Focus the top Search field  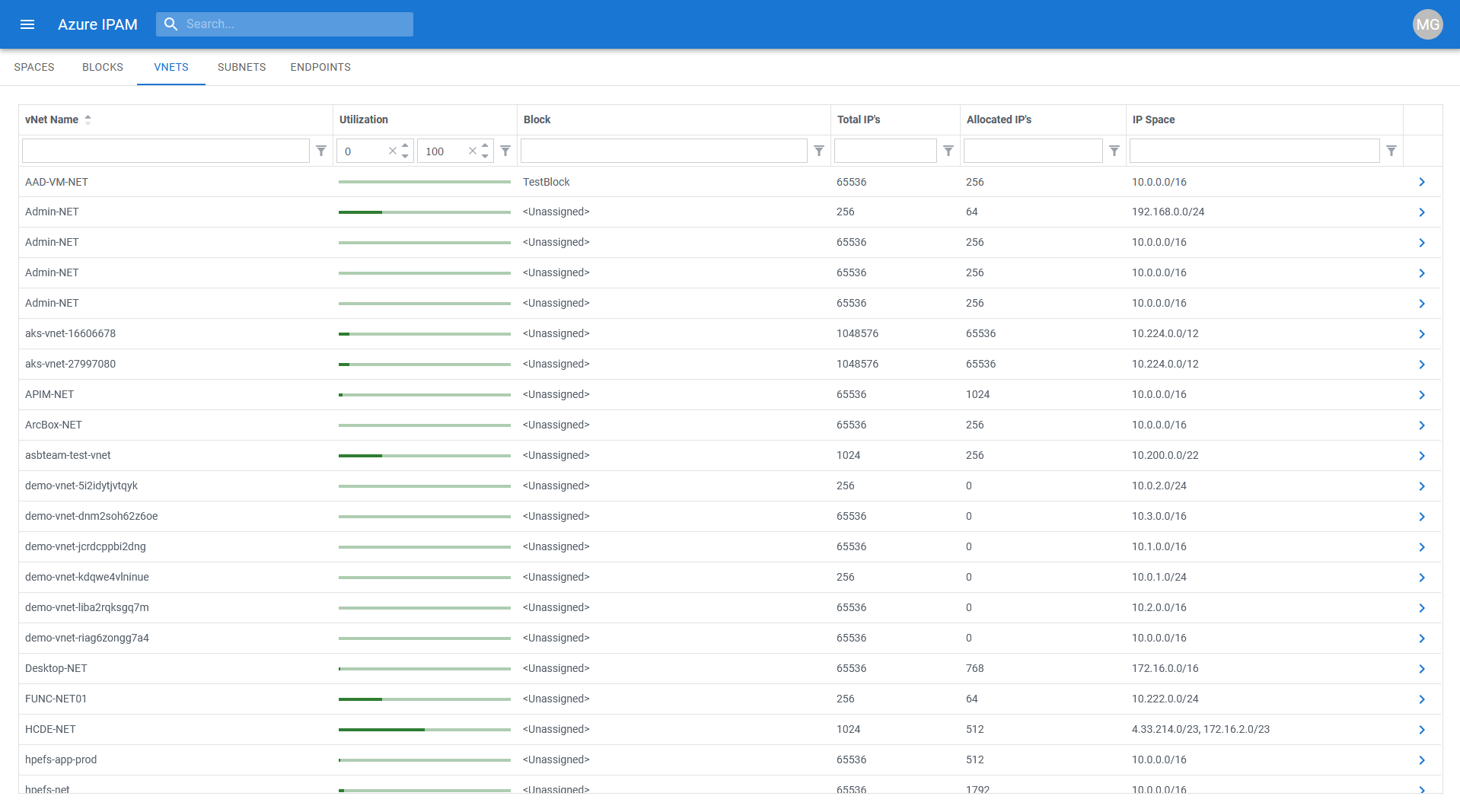[285, 24]
